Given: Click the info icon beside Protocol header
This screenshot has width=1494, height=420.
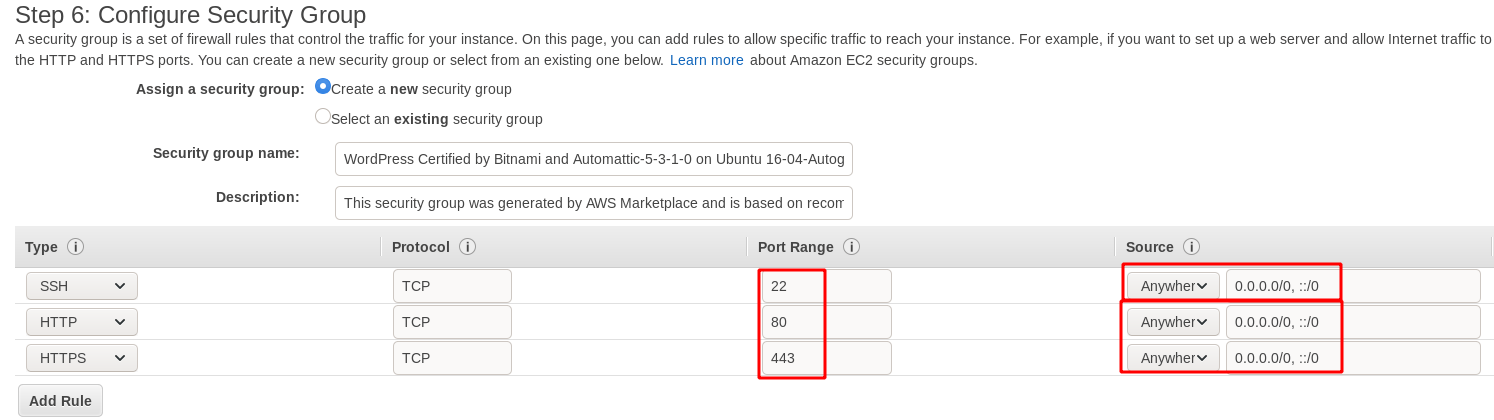Looking at the screenshot, I should click(467, 246).
